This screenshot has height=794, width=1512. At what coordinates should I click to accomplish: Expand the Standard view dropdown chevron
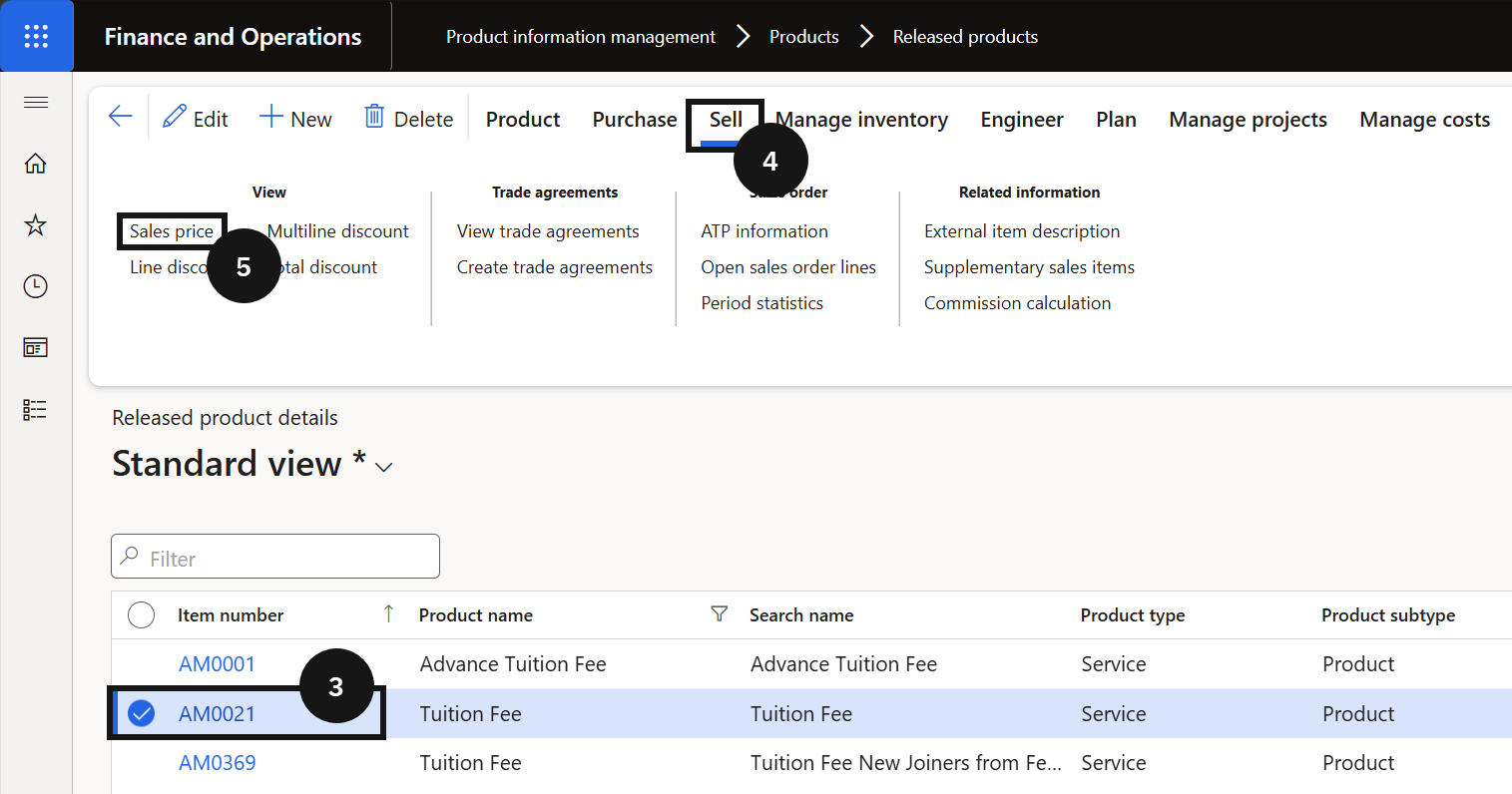click(384, 468)
